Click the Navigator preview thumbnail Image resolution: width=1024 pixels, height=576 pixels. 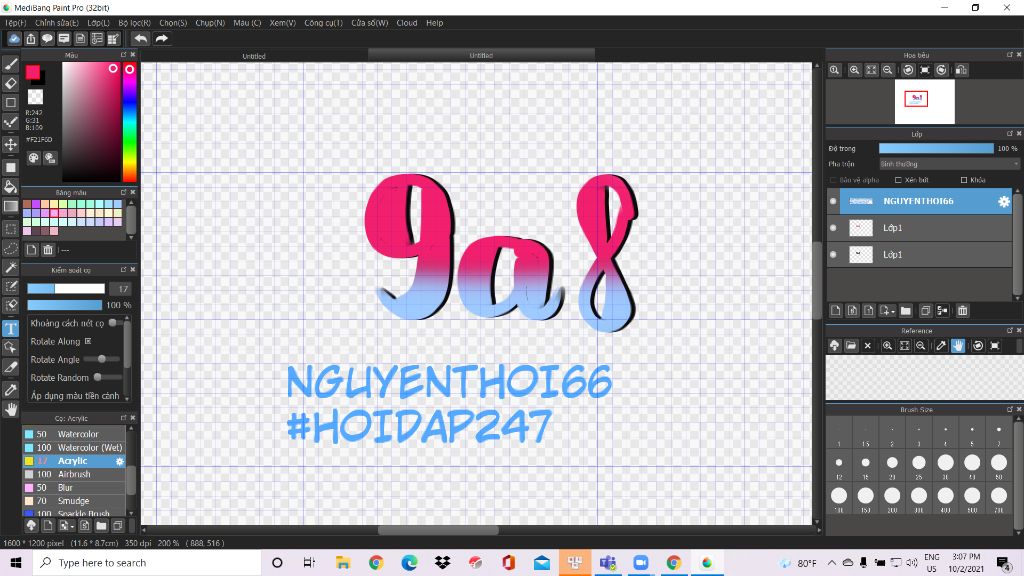pyautogui.click(x=924, y=101)
